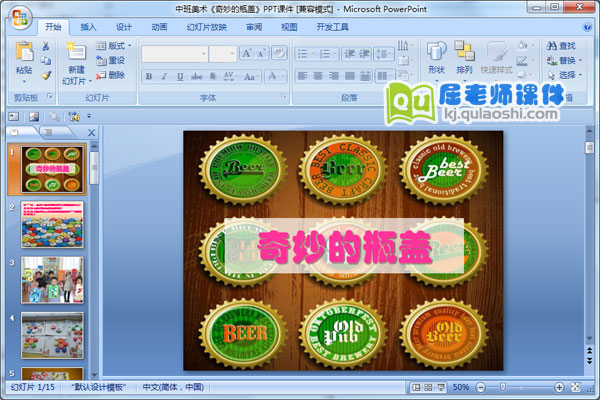Start slide show from status bar icon
600x400 pixels.
coord(441,387)
